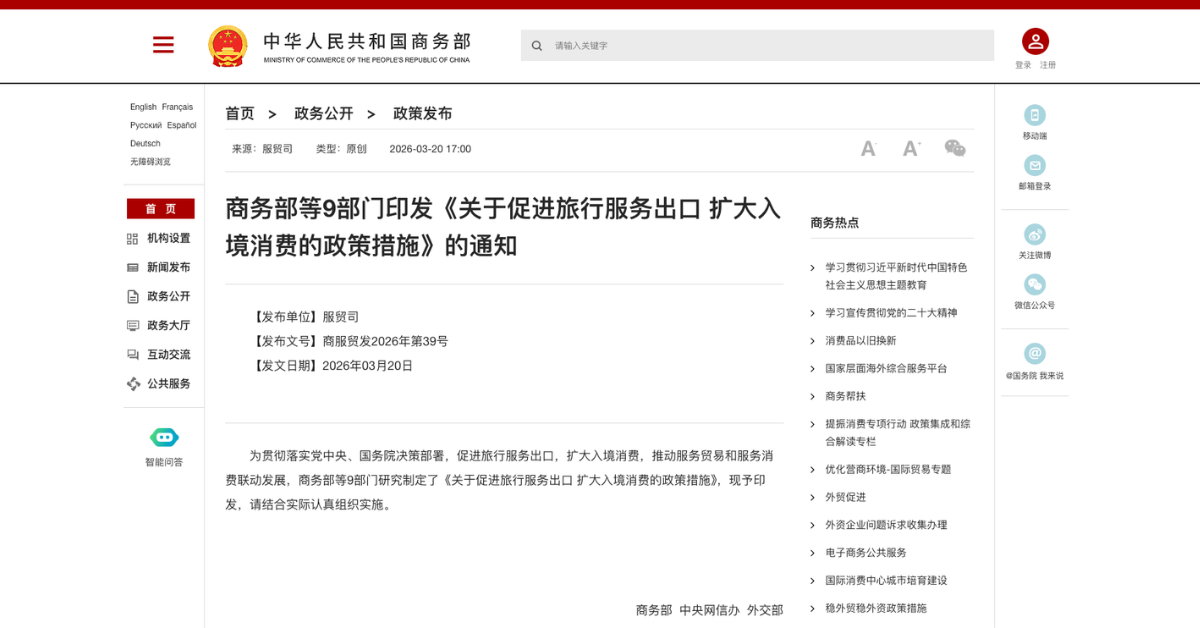Click the 注册 register link
The image size is (1200, 628).
coord(1047,65)
